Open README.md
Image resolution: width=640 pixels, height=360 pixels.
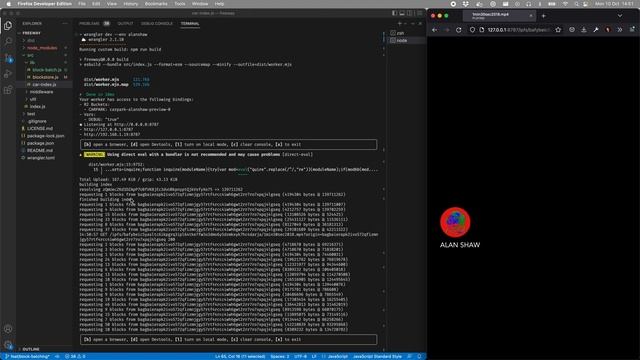(40, 151)
